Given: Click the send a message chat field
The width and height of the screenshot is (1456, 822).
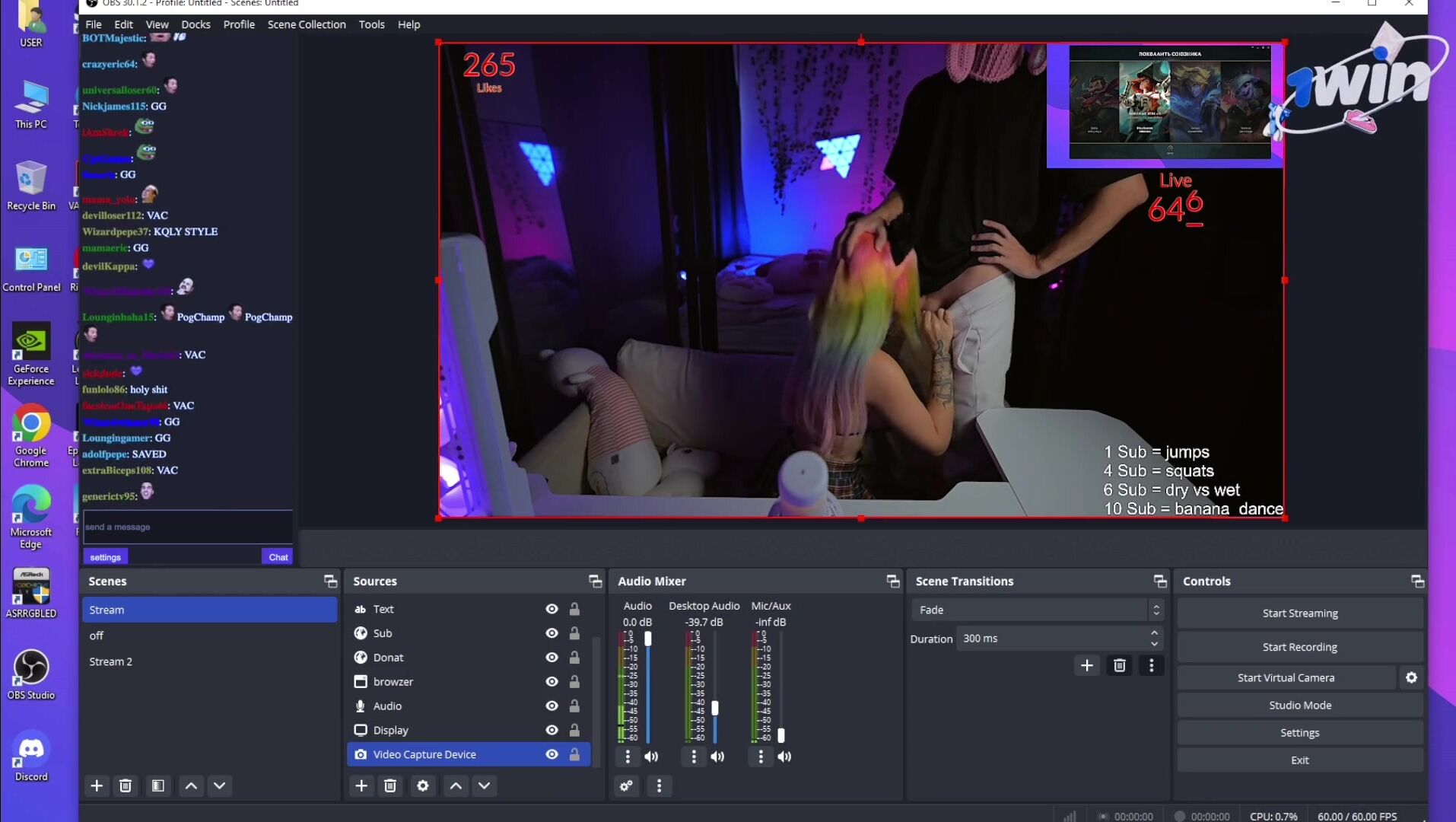Looking at the screenshot, I should (187, 527).
